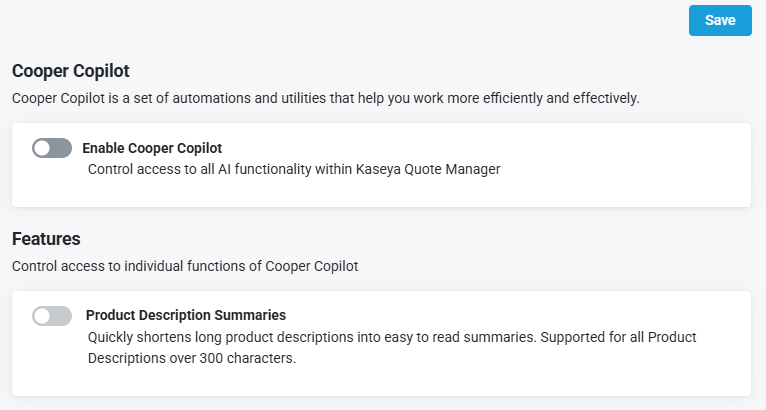Enable the Cooper Copilot toggle switch
Image resolution: width=766 pixels, height=410 pixels.
[52, 148]
